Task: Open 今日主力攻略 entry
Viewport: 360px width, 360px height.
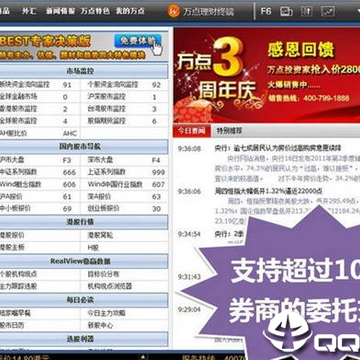Action: (x=106, y=313)
